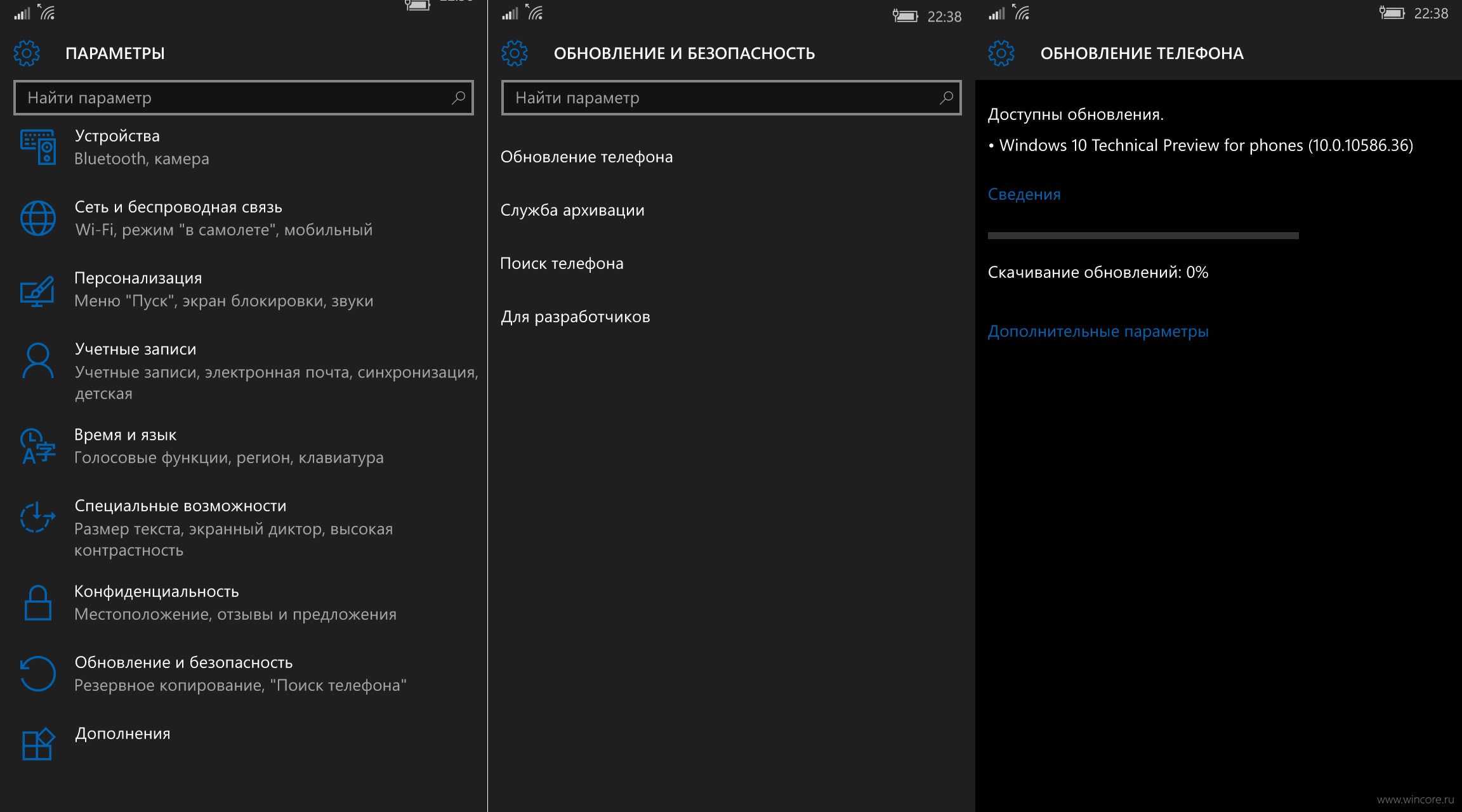The image size is (1462, 812).
Task: Click the Конфиденциальность category title
Action: click(157, 591)
